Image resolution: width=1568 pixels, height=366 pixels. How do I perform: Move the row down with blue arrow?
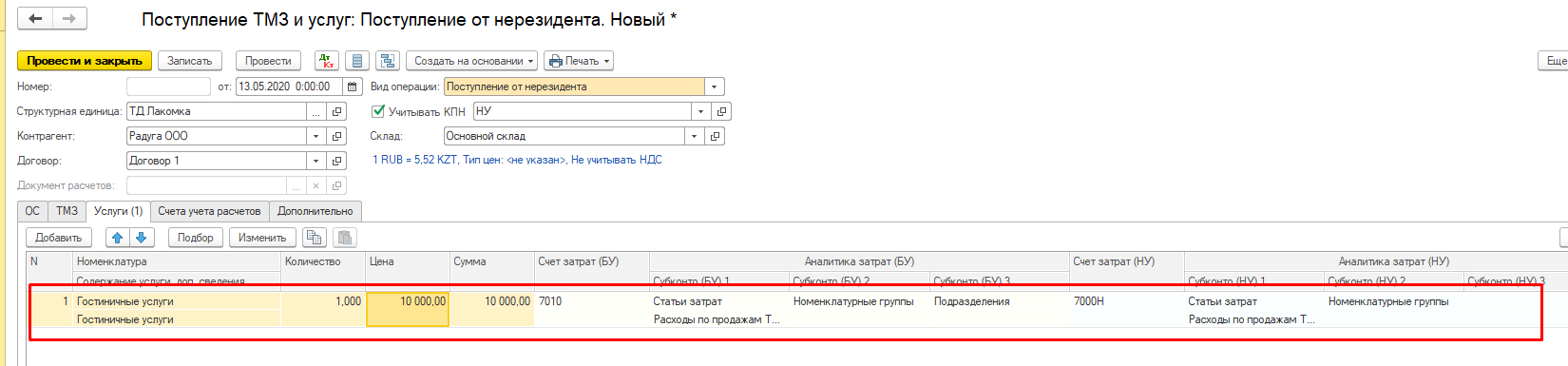pos(141,238)
